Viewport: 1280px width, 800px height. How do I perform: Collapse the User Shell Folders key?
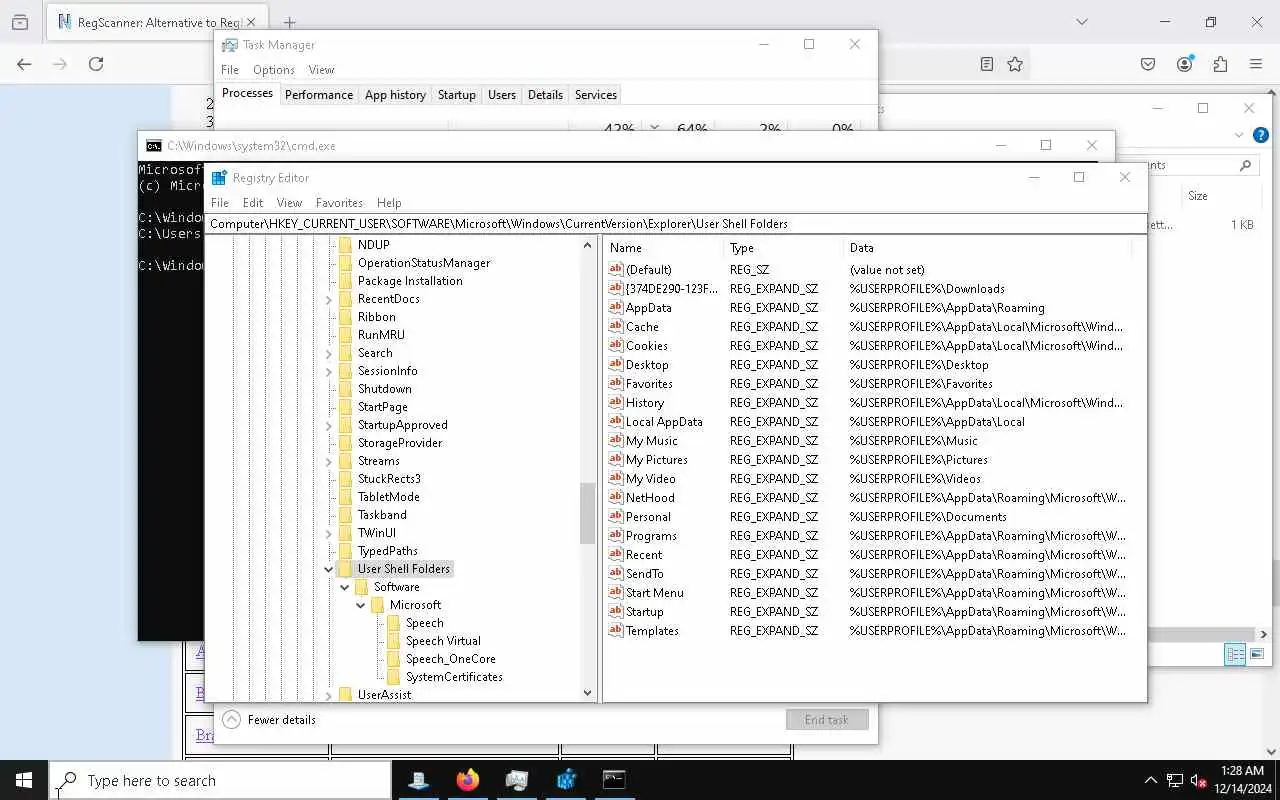[329, 569]
